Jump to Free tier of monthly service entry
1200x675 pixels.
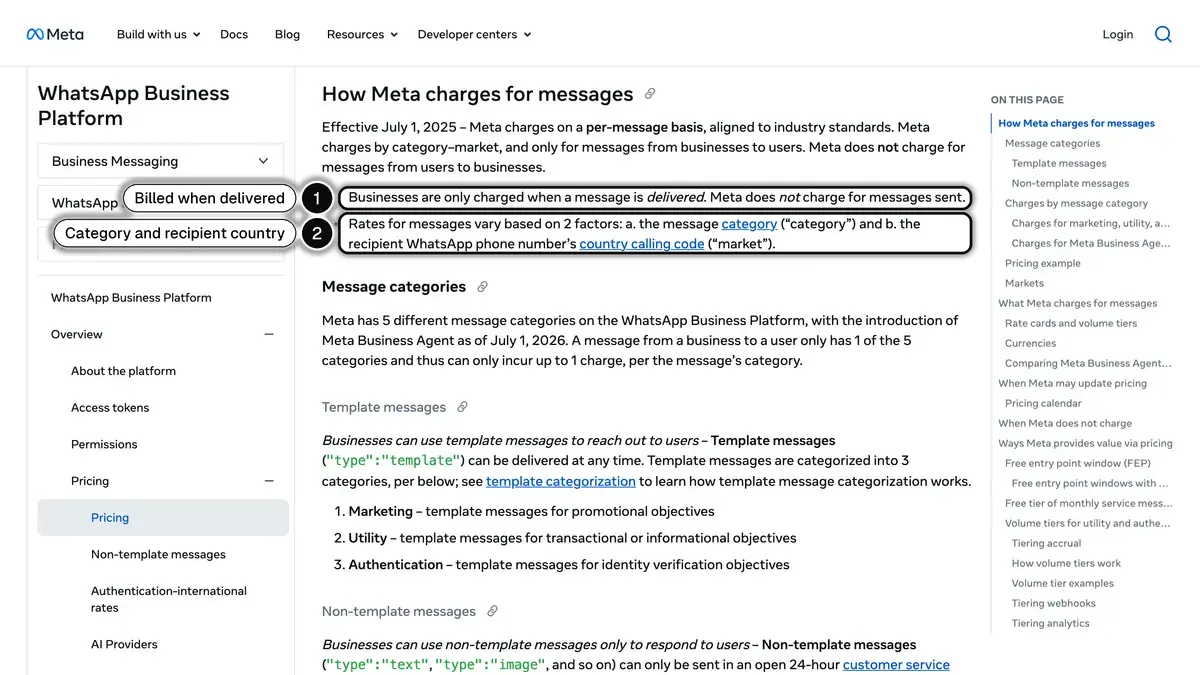point(1089,503)
